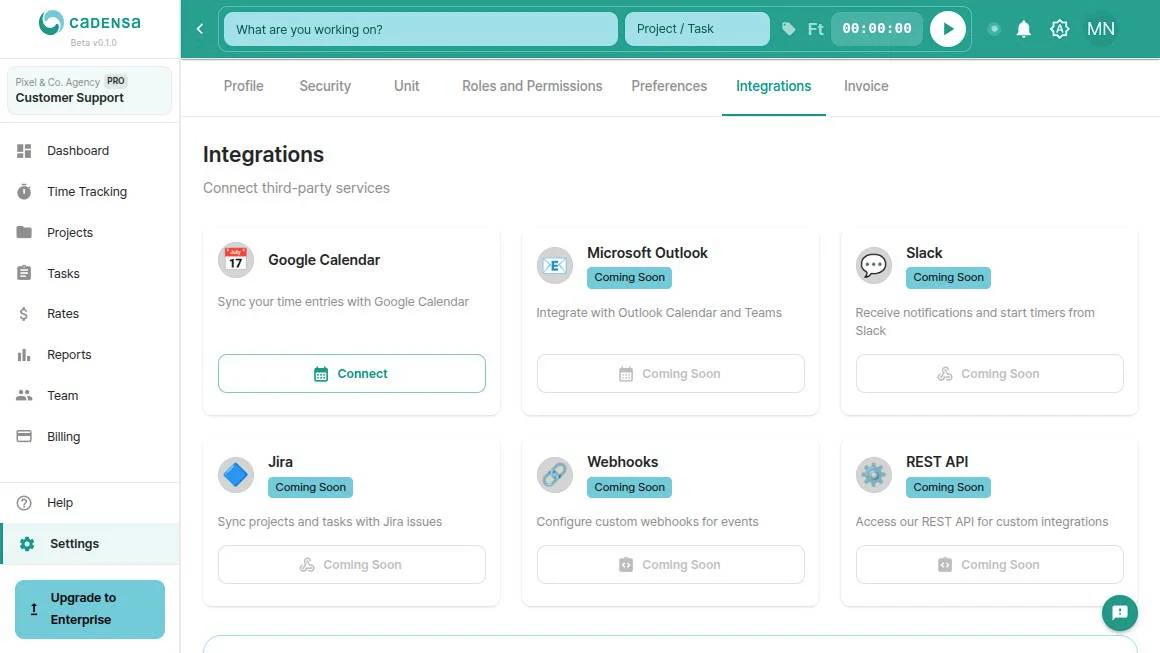Image resolution: width=1160 pixels, height=653 pixels.
Task: Switch to the Preferences tab
Action: [669, 87]
